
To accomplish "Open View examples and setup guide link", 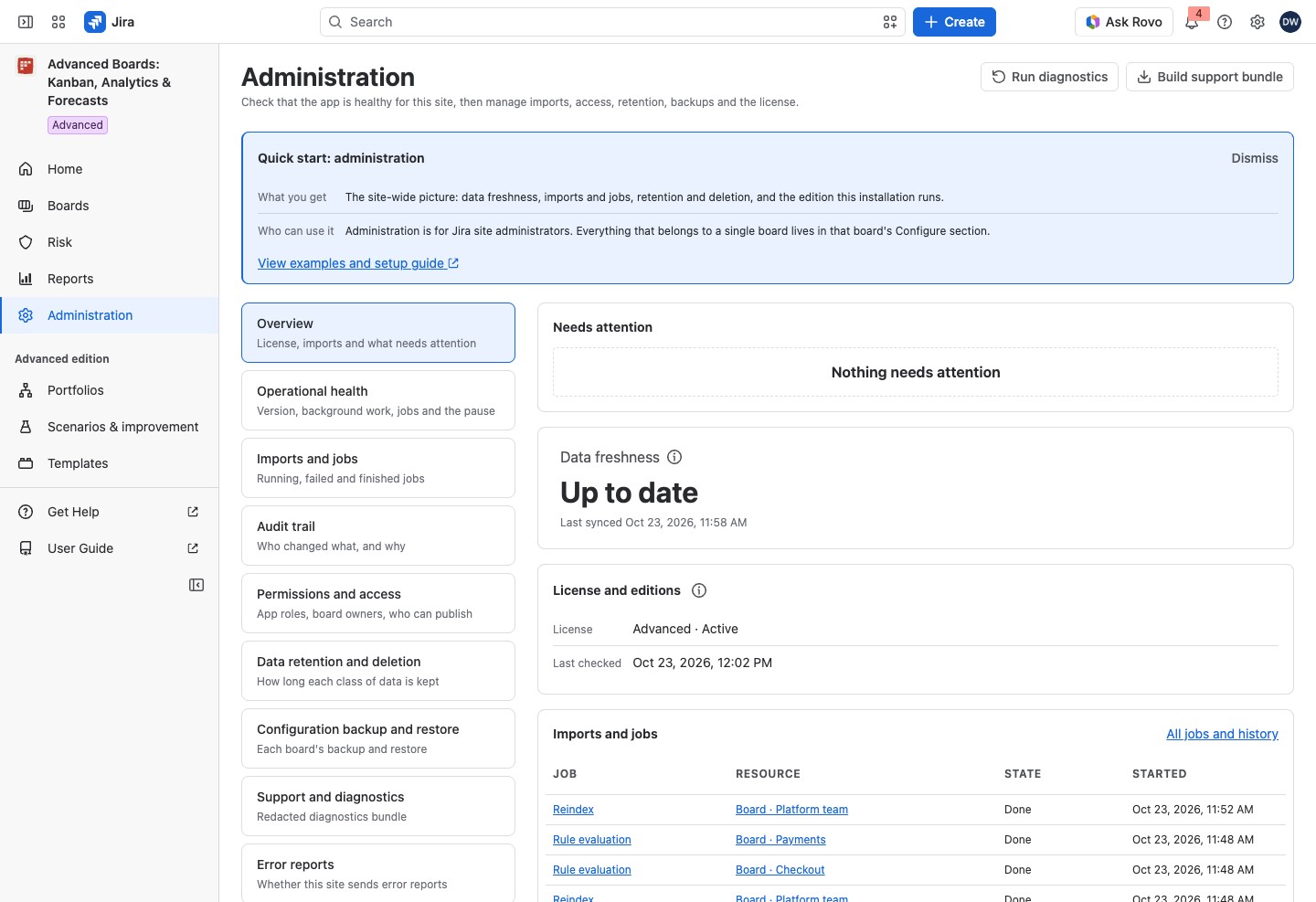I will point(358,263).
